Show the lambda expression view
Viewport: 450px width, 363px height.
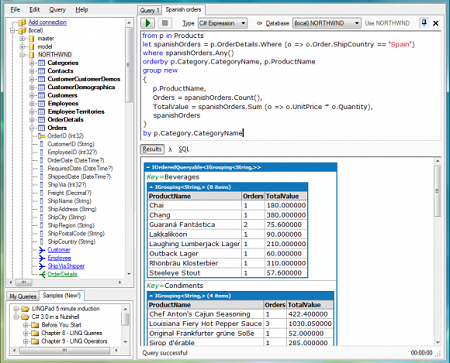[170, 150]
